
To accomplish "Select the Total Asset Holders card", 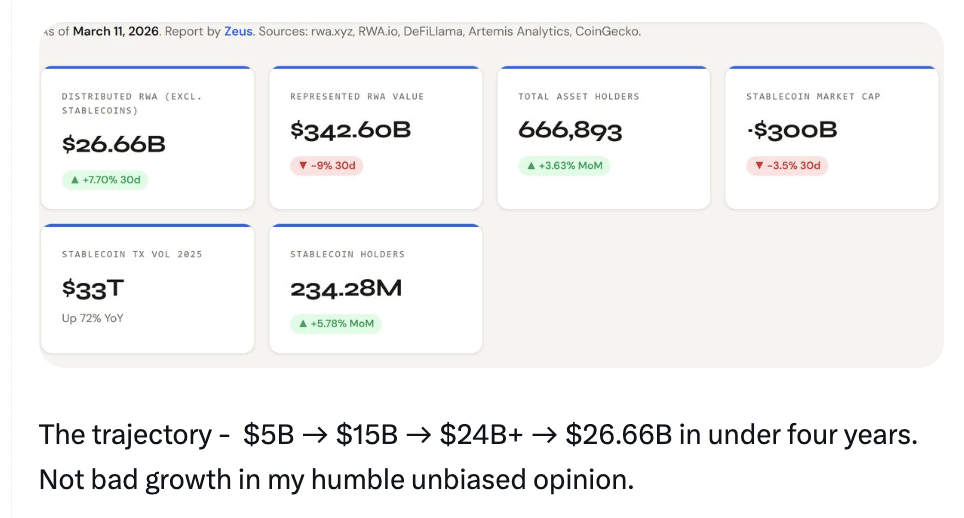I will tap(603, 138).
